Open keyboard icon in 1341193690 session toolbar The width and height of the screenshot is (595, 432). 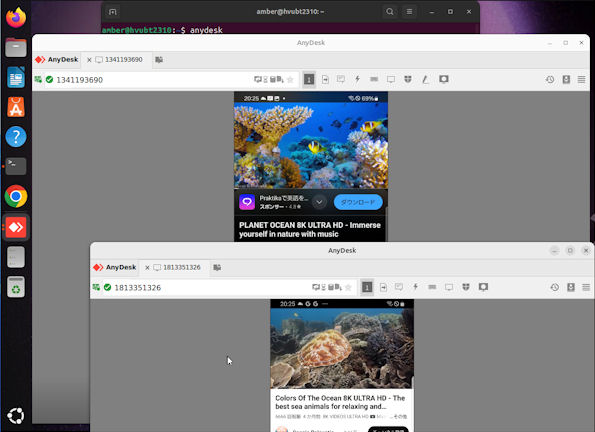[374, 79]
